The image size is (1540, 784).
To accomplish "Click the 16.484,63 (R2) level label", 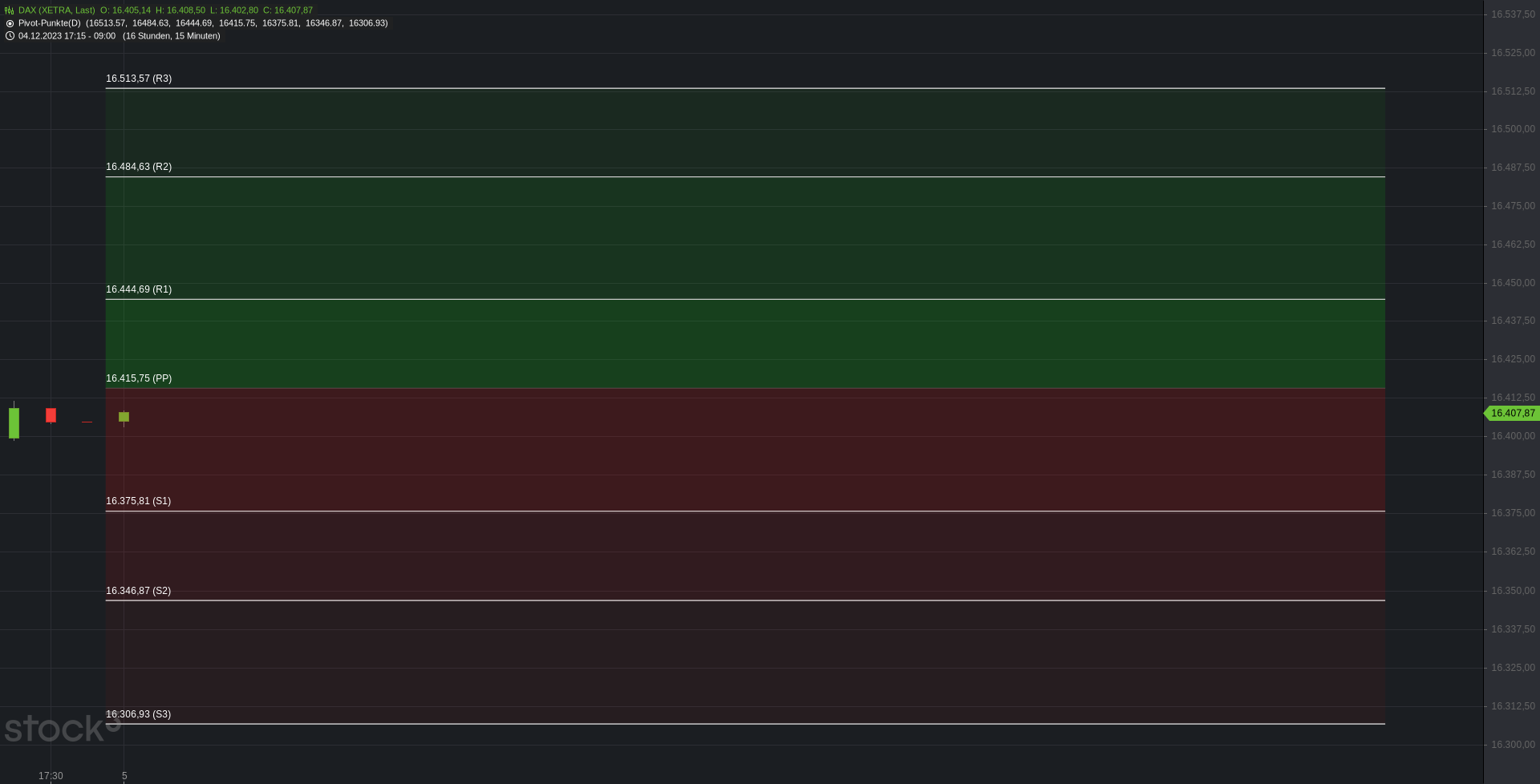I will click(x=139, y=167).
